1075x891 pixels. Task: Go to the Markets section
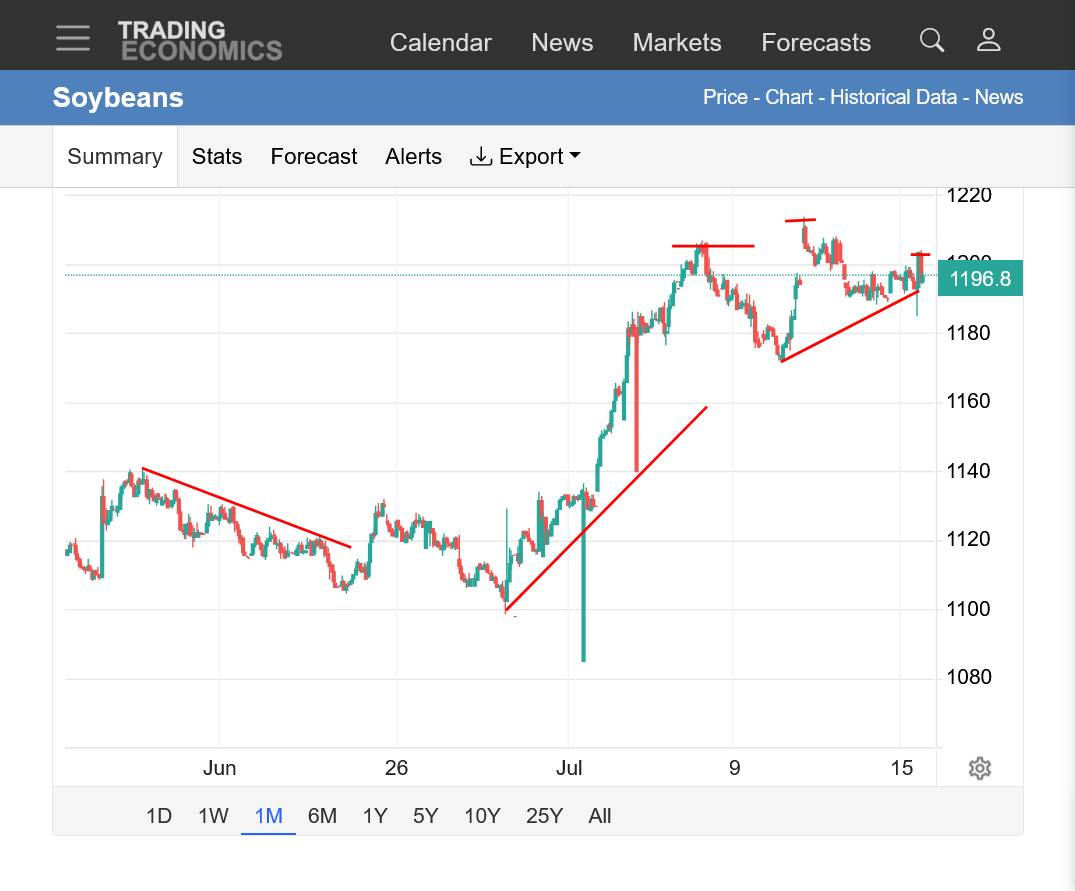point(677,42)
